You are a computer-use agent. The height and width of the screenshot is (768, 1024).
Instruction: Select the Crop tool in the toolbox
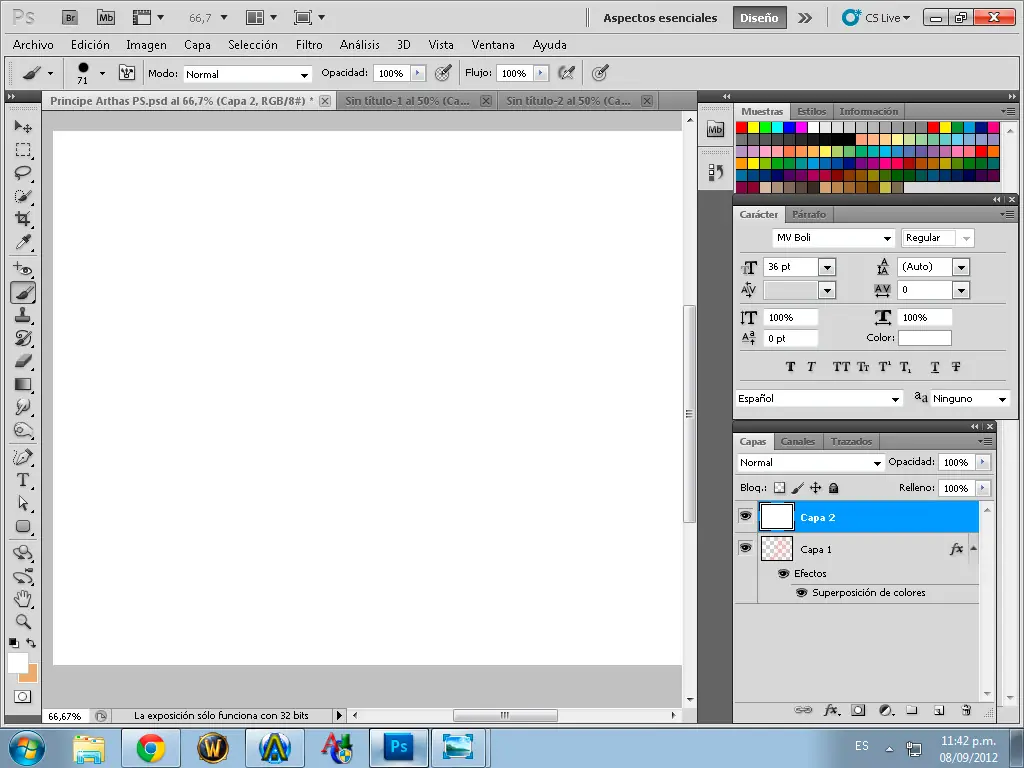(x=22, y=219)
